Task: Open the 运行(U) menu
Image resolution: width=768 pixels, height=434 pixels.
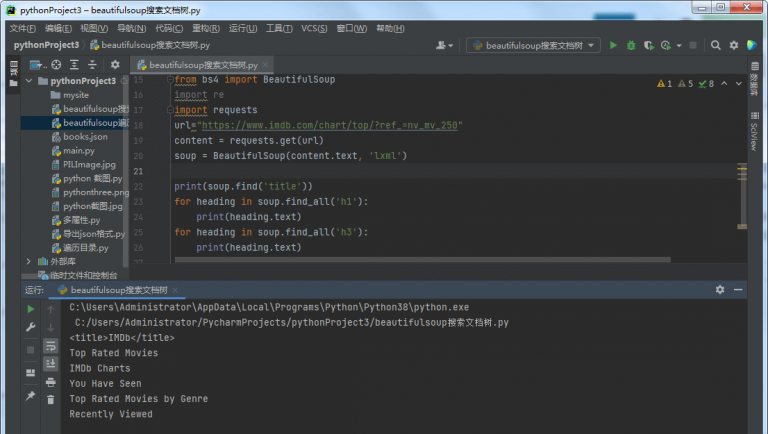Action: point(243,28)
